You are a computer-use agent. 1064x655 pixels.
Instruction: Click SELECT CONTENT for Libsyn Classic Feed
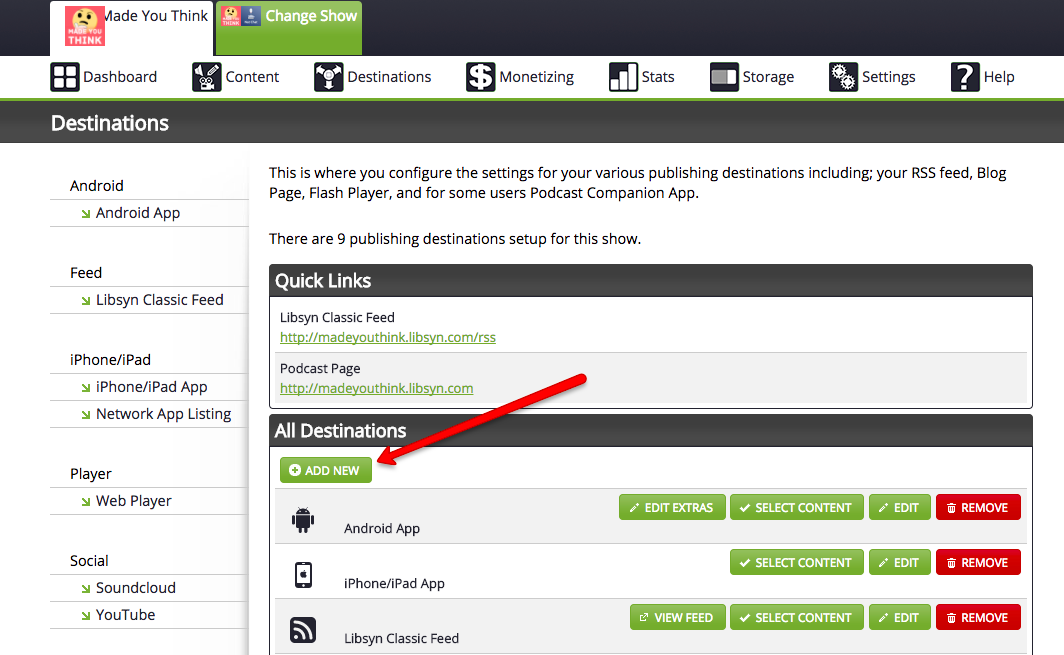797,618
